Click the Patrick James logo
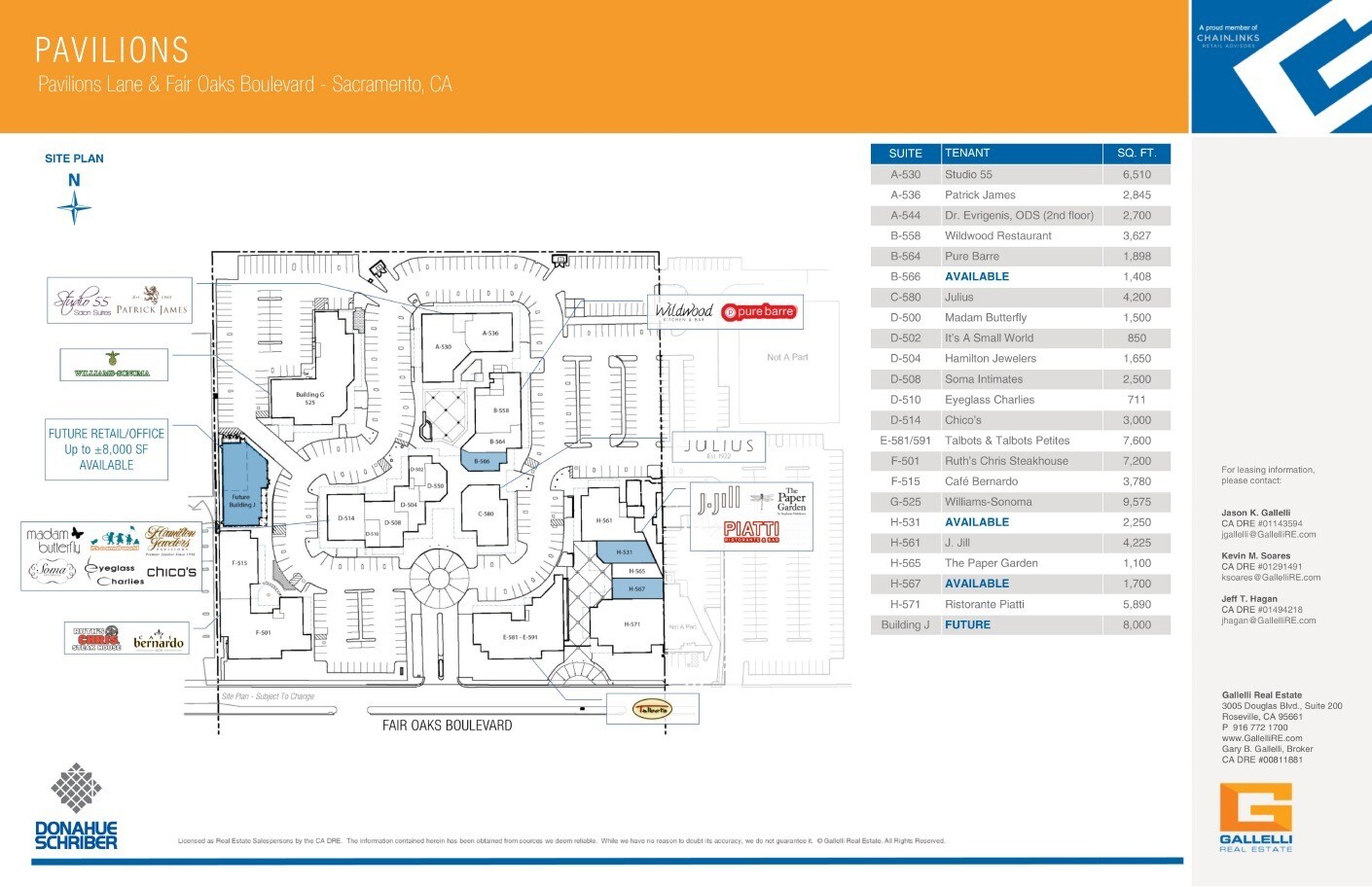 coord(152,302)
